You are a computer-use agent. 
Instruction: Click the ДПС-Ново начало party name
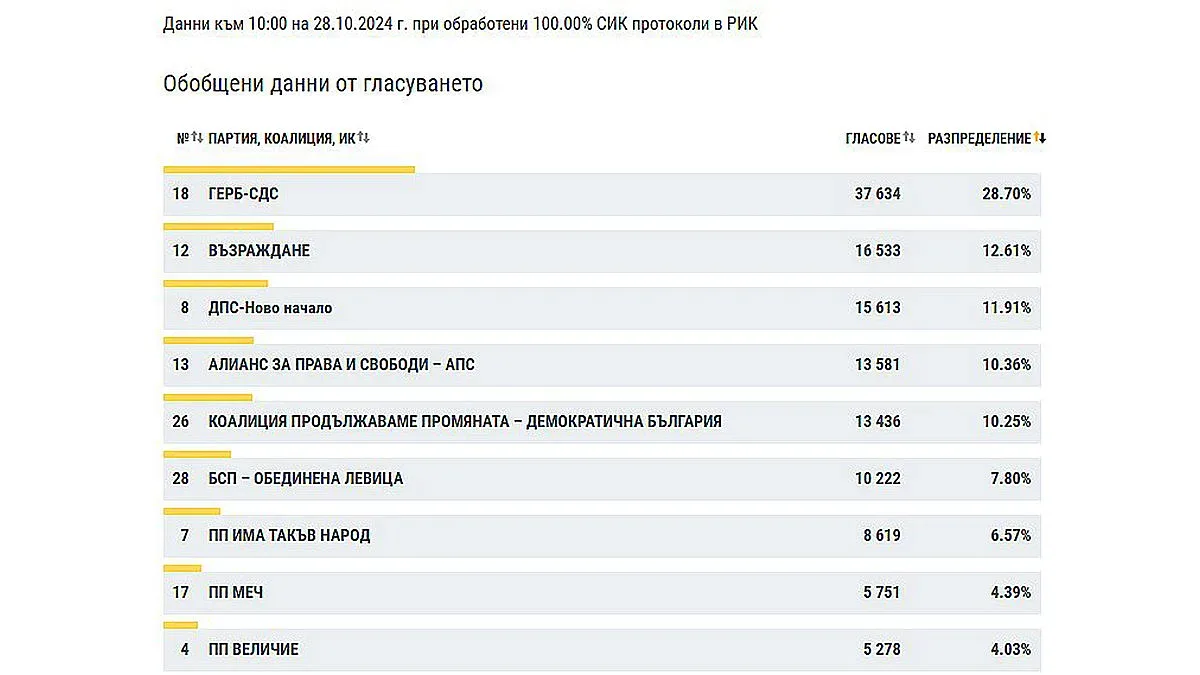270,308
